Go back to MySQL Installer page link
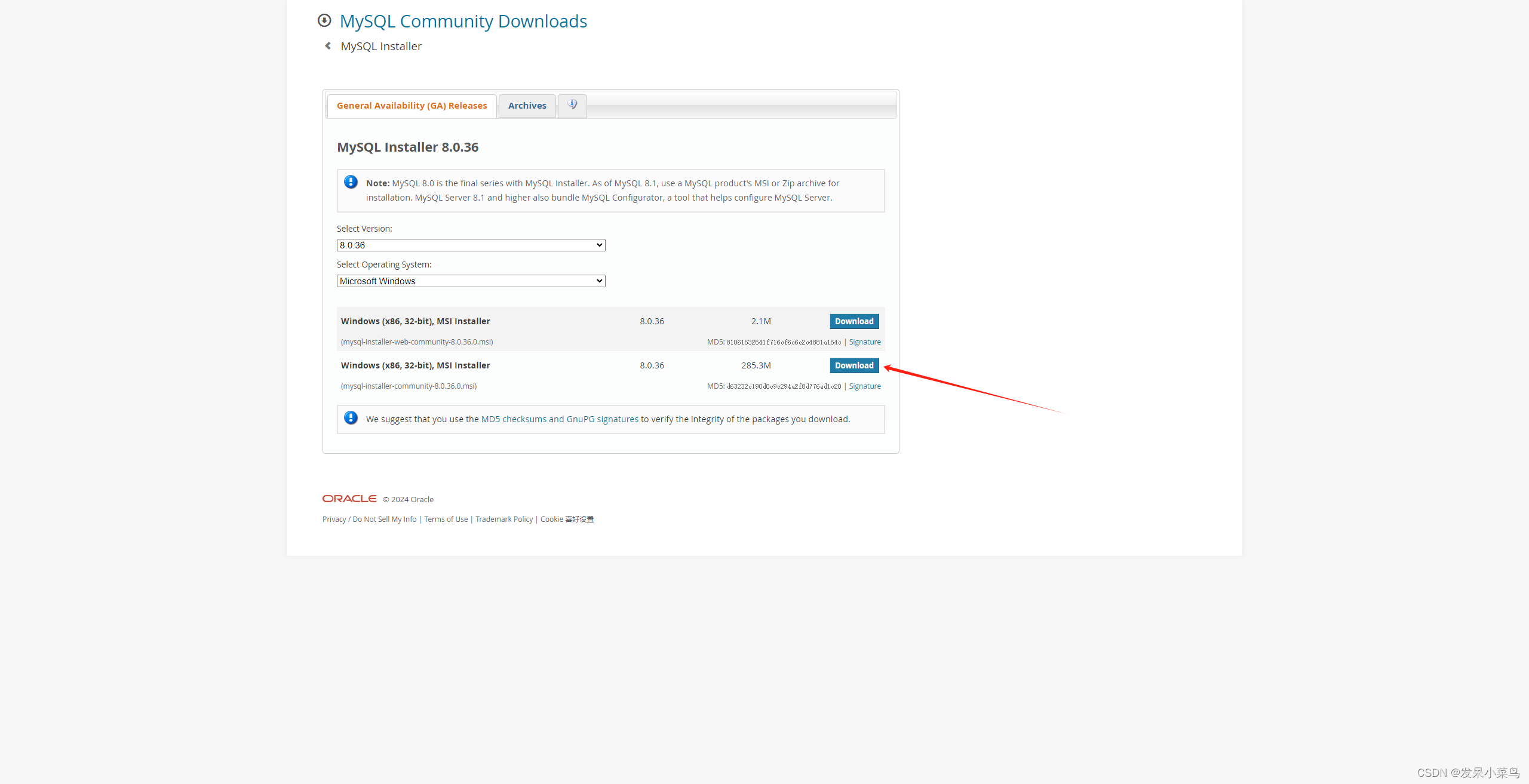Viewport: 1529px width, 784px height. pos(381,46)
